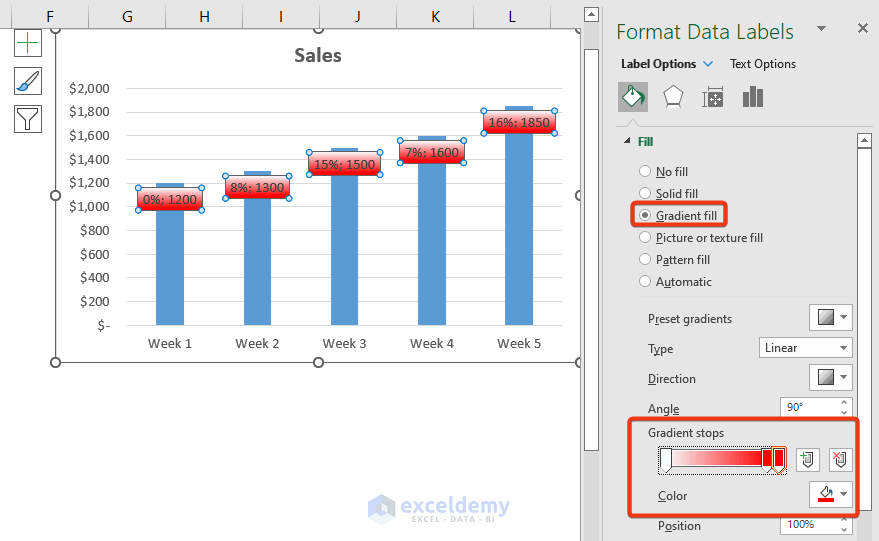Select Effects pentagon icon
The image size is (879, 541).
[673, 97]
